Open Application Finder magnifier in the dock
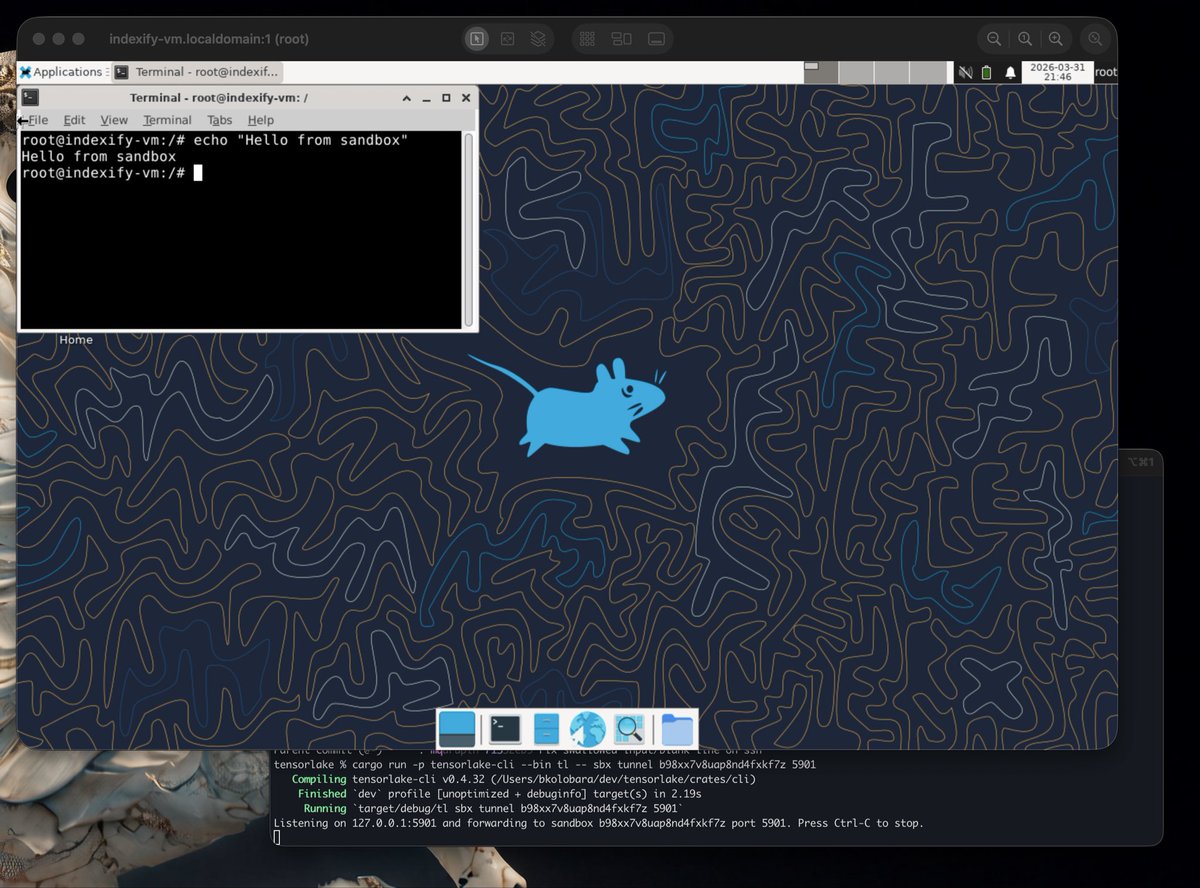1200x888 pixels. click(x=630, y=730)
